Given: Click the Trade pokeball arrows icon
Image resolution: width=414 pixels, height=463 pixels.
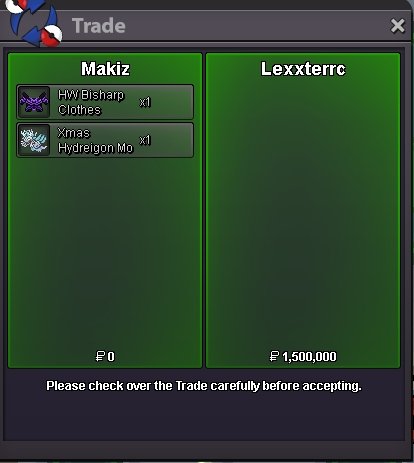Looking at the screenshot, I should [35, 22].
